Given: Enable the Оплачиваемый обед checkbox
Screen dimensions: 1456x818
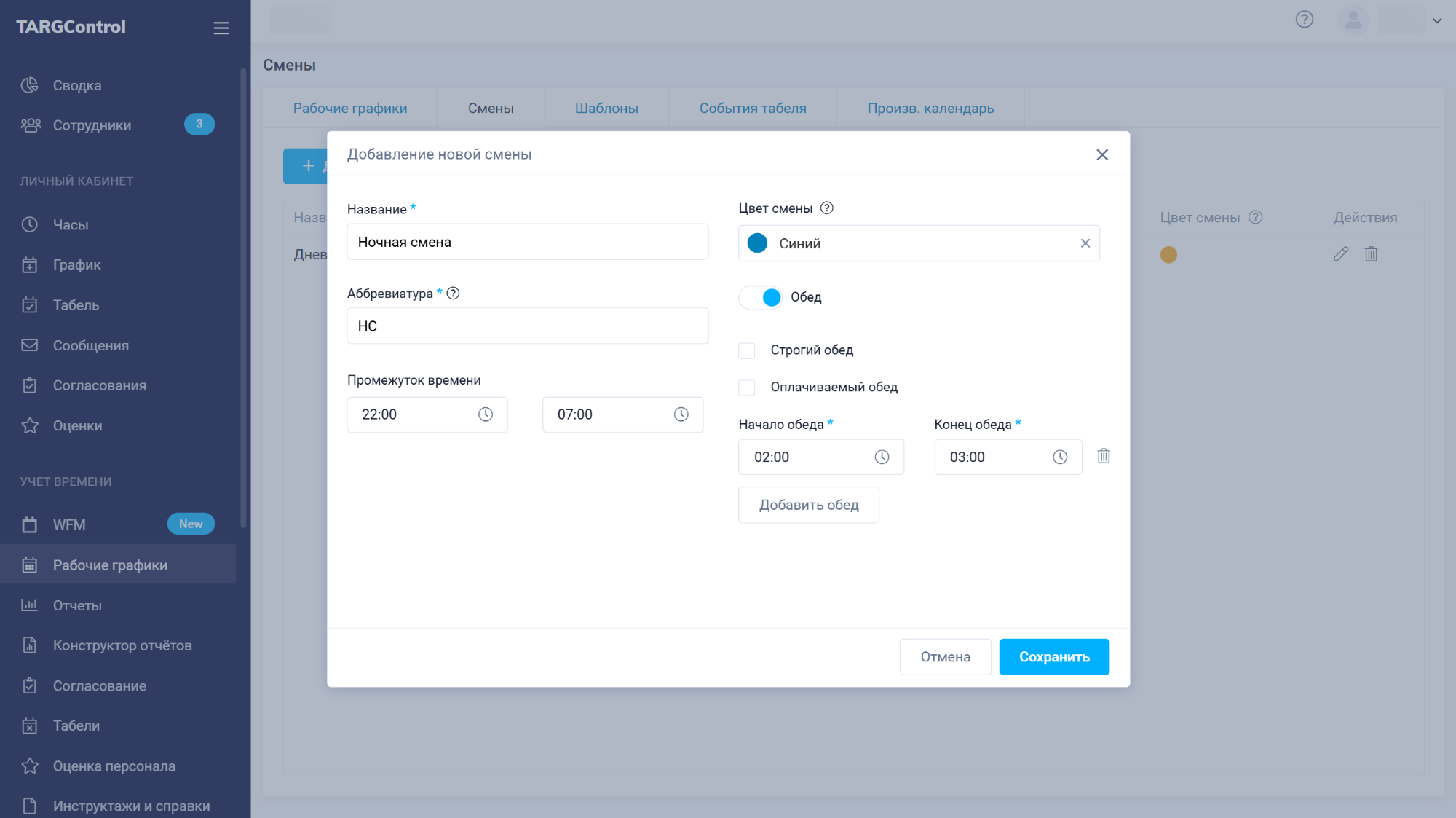Looking at the screenshot, I should (x=747, y=388).
